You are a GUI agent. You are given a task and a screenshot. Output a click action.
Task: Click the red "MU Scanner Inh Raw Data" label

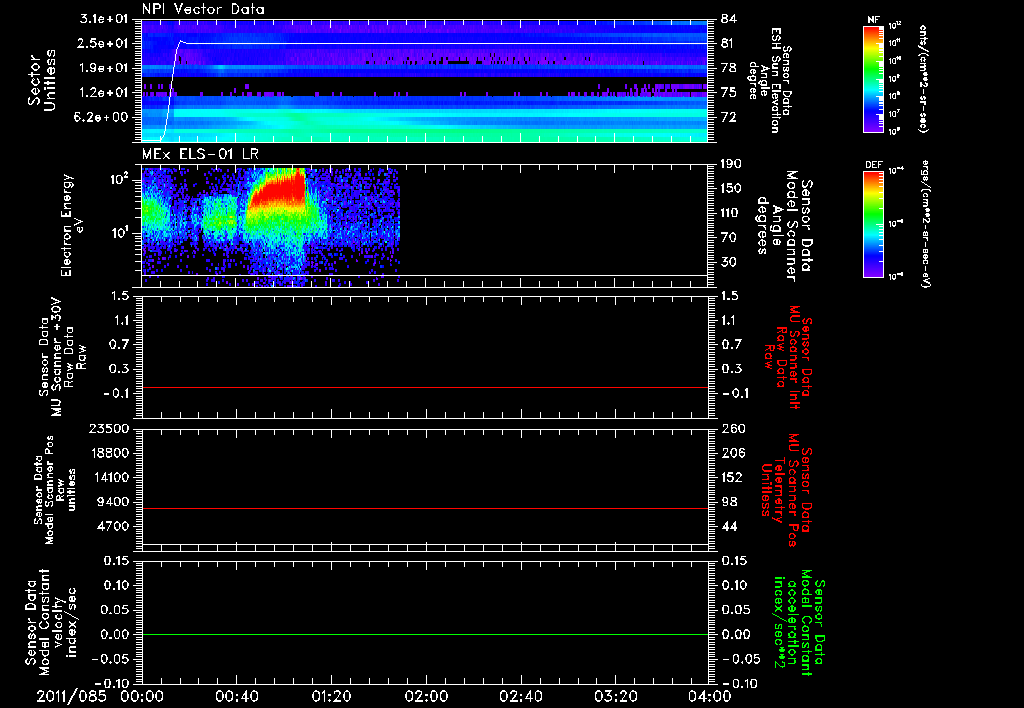point(786,357)
